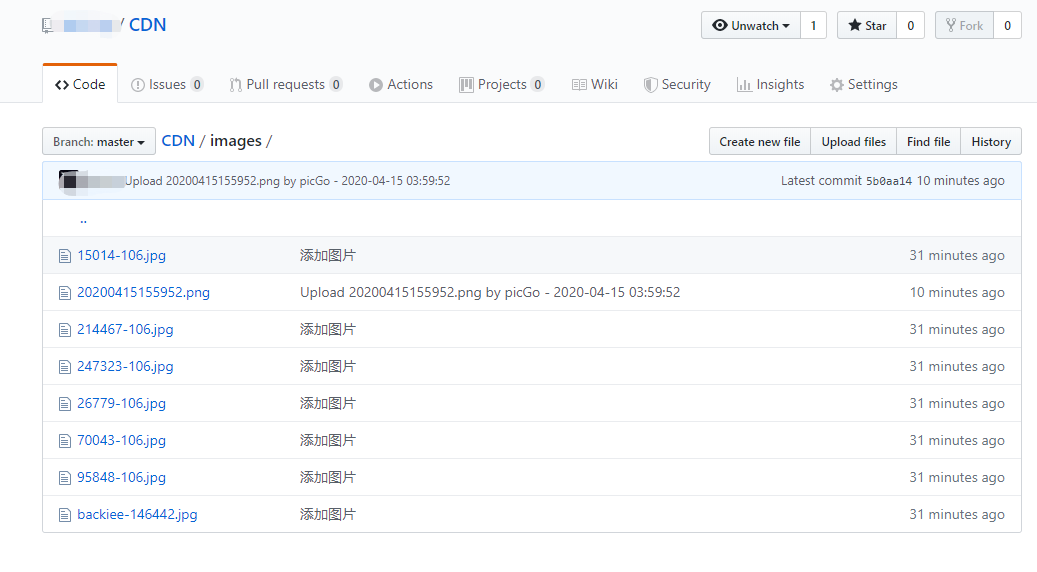Open commit message for 15014-106.jpg row
Screen dimensions: 1037x572
point(328,255)
